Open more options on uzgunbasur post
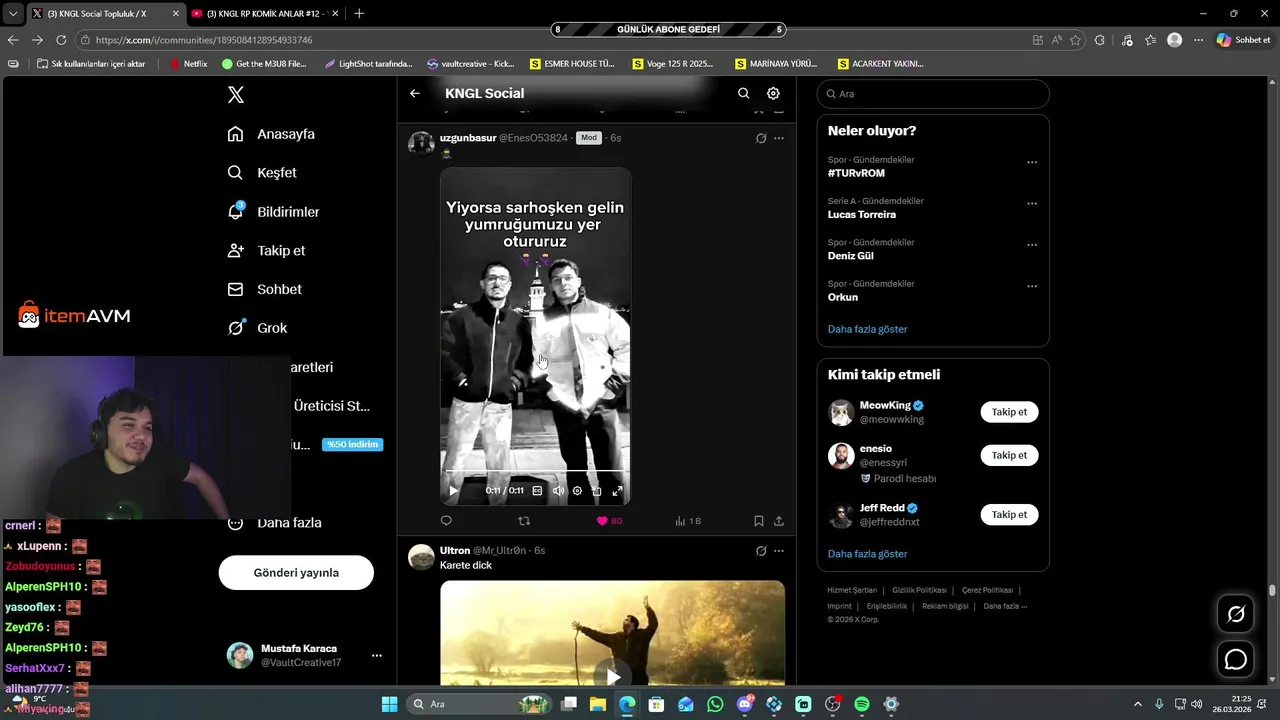The height and width of the screenshot is (720, 1280). click(x=779, y=138)
